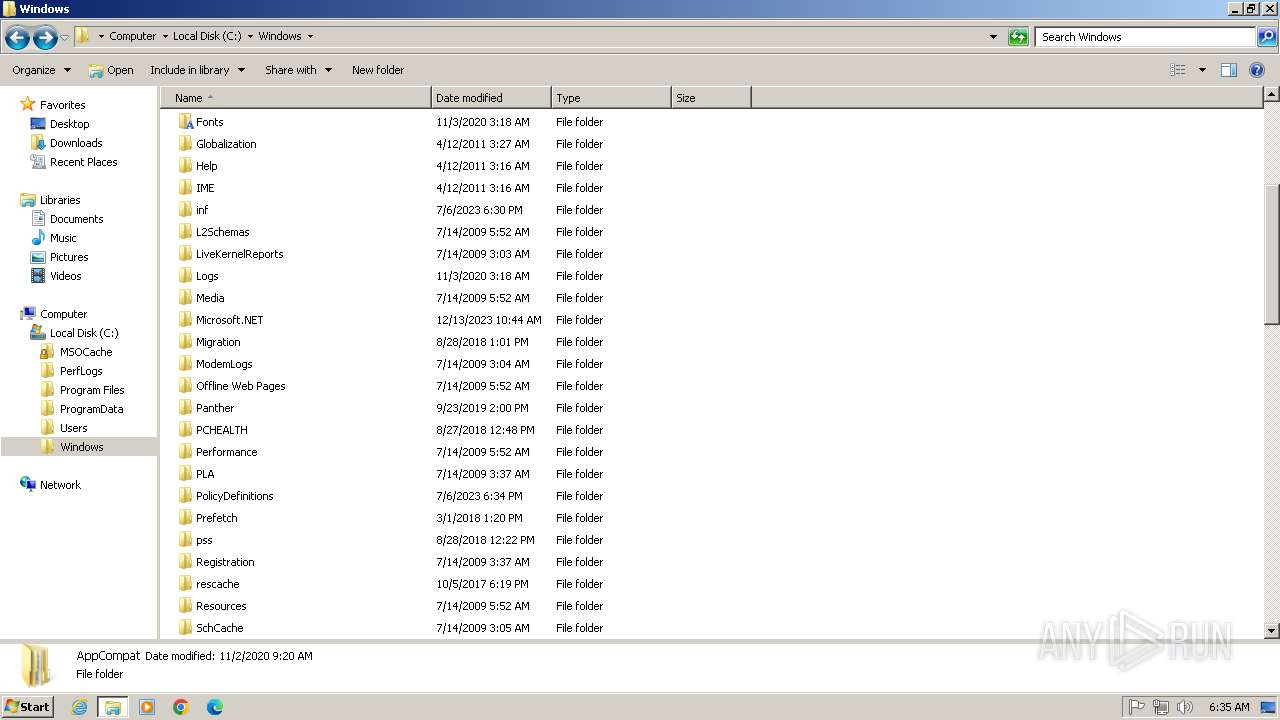1280x720 pixels.
Task: Click the taskbar clock showing 6:35 AM
Action: [x=1229, y=707]
